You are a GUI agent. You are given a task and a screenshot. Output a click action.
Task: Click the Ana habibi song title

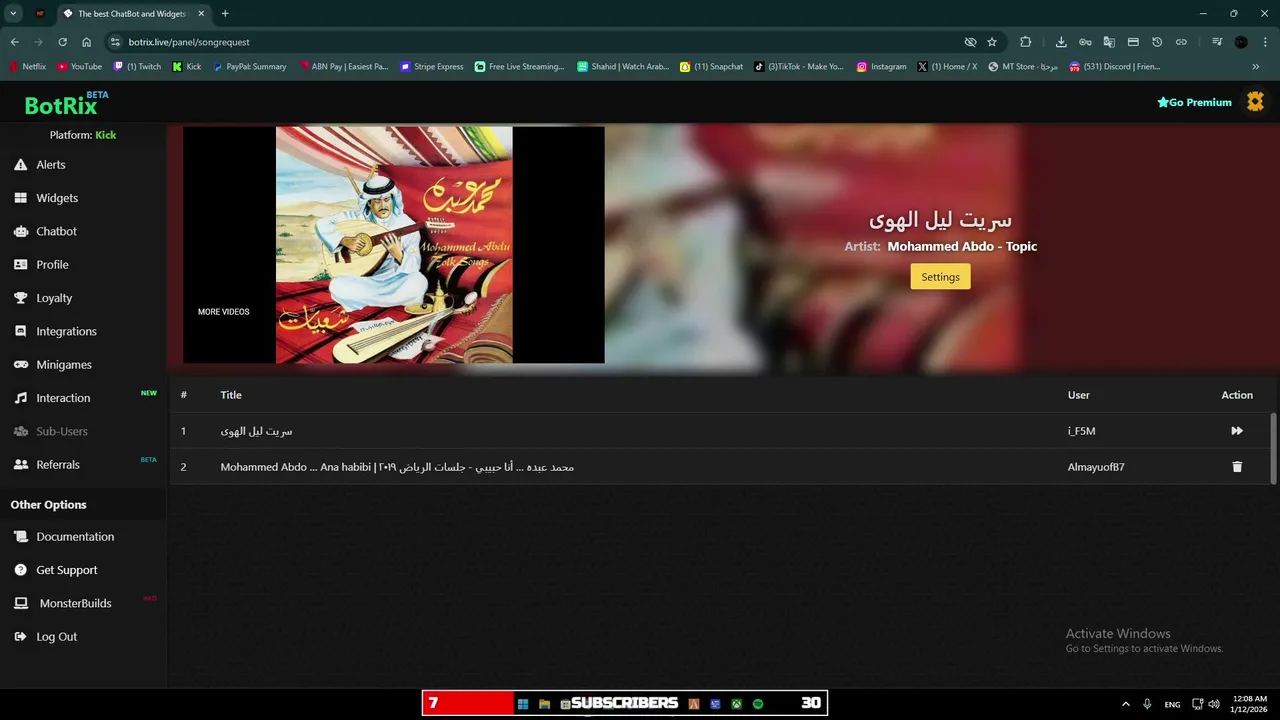[397, 467]
